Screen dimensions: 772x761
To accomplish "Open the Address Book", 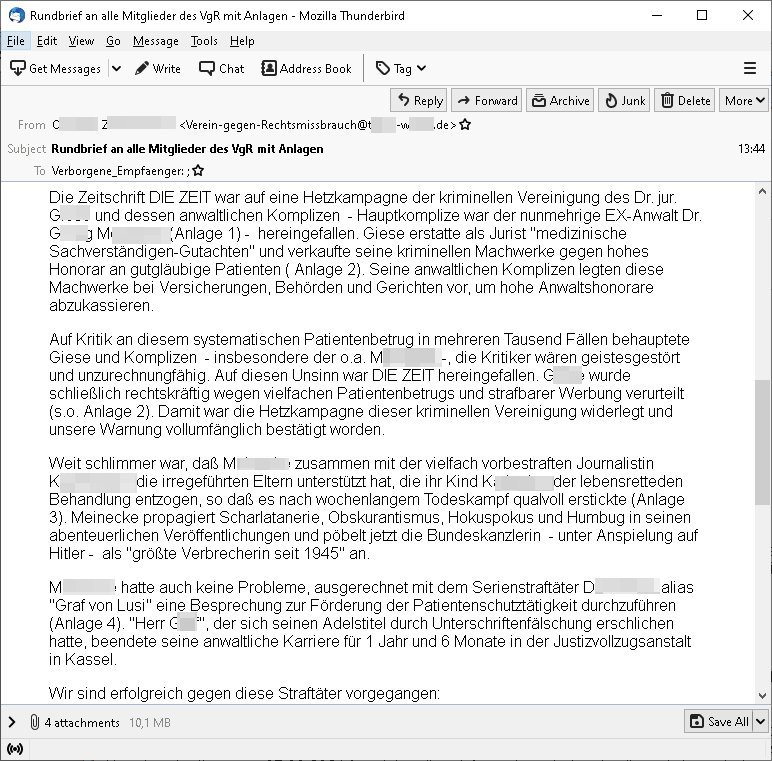I will (306, 68).
